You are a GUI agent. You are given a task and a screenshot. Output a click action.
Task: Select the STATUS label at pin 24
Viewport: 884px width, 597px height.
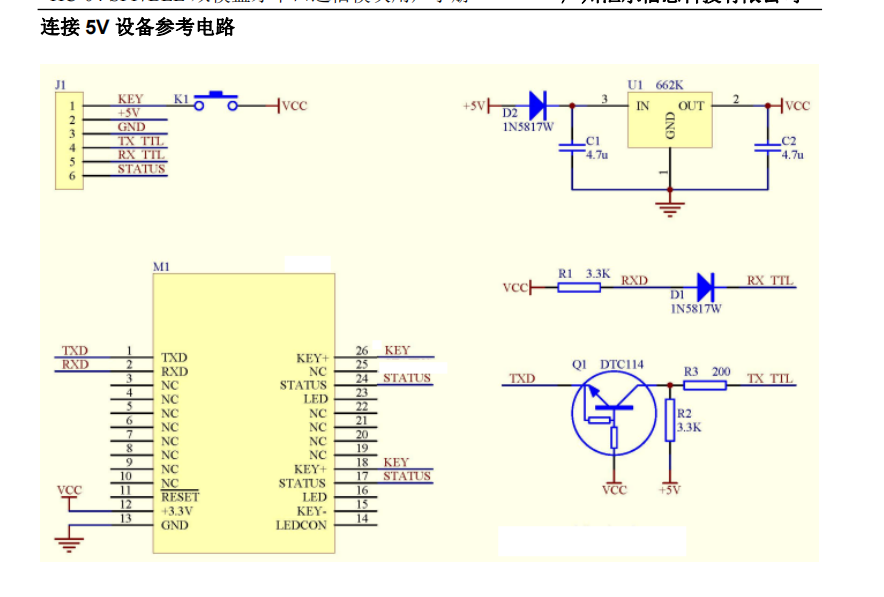(x=407, y=378)
